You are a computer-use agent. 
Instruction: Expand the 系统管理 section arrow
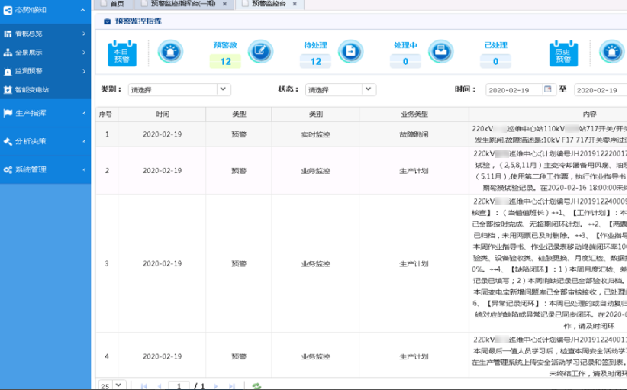click(84, 170)
